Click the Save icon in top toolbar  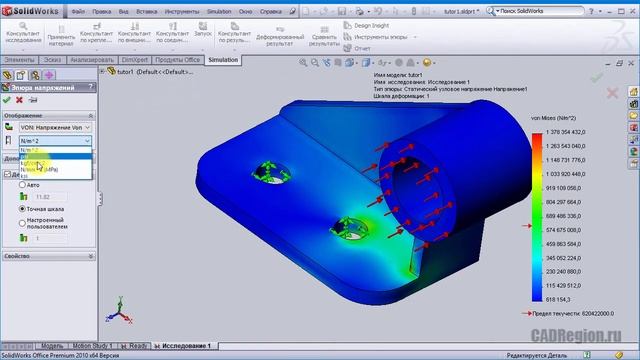pos(342,11)
